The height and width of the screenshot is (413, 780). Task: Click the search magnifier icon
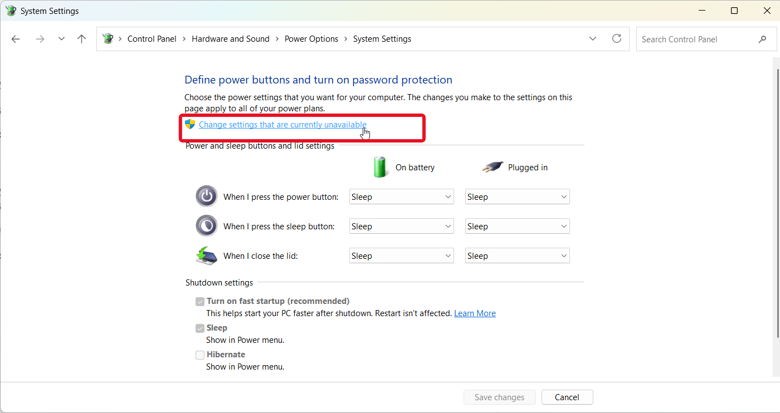pyautogui.click(x=762, y=39)
